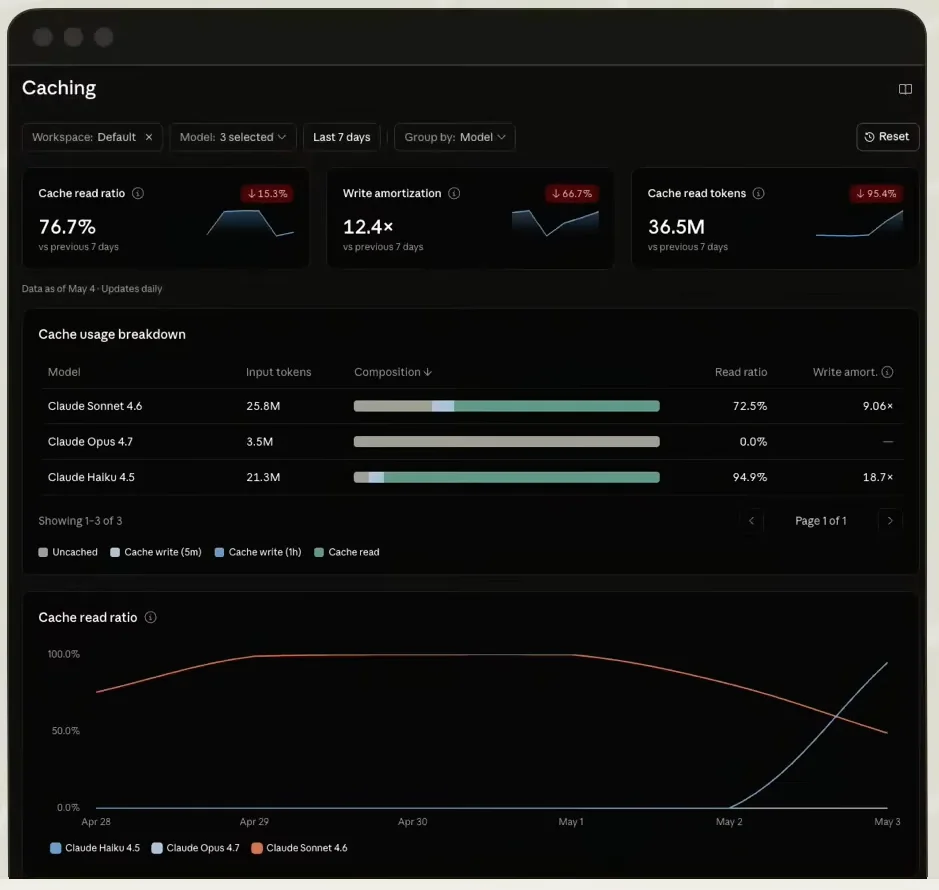Click the Page 1 of 1 label
939x890 pixels.
coord(820,520)
